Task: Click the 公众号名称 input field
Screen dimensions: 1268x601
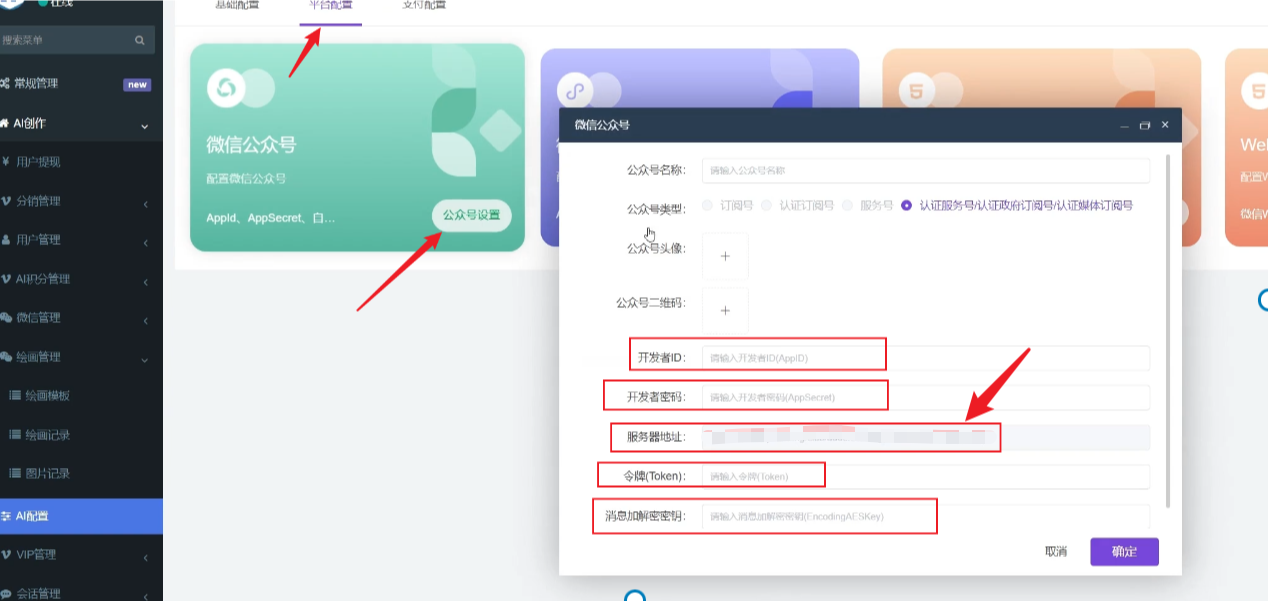Action: pyautogui.click(x=926, y=170)
